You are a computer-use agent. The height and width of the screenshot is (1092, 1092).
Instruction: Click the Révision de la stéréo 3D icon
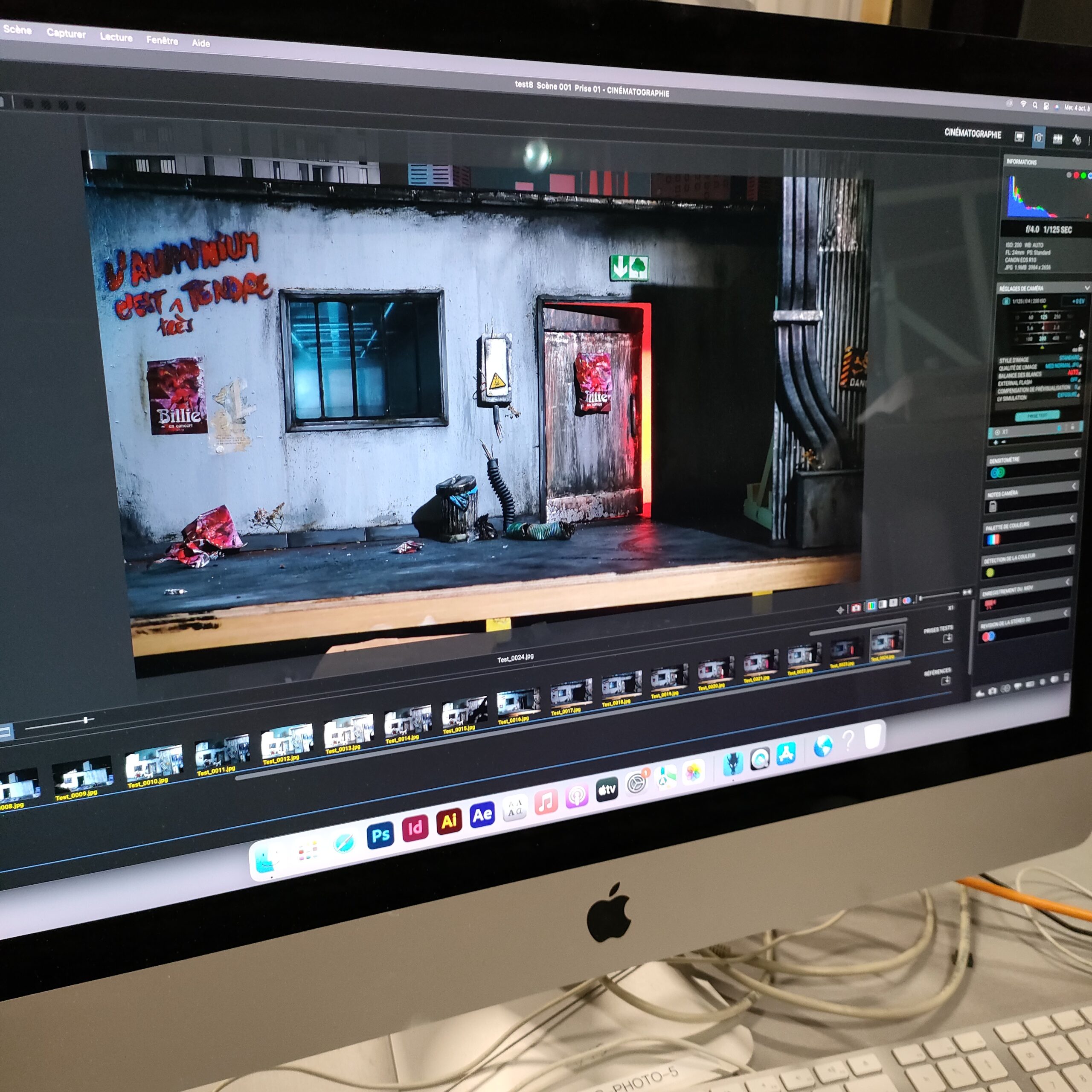pyautogui.click(x=989, y=636)
